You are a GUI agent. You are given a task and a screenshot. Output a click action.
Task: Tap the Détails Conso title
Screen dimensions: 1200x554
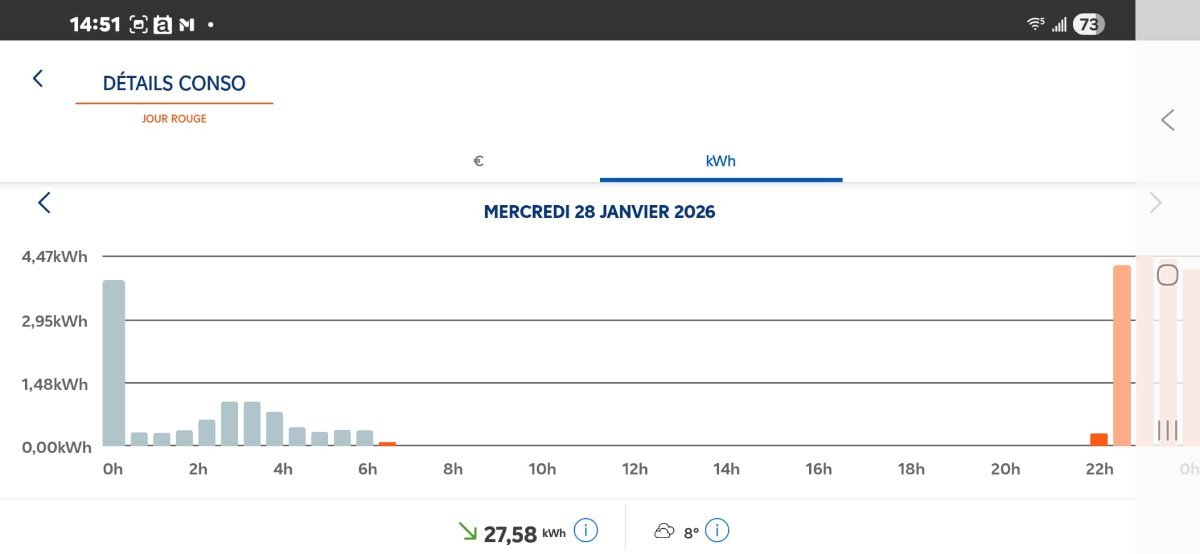(x=174, y=83)
